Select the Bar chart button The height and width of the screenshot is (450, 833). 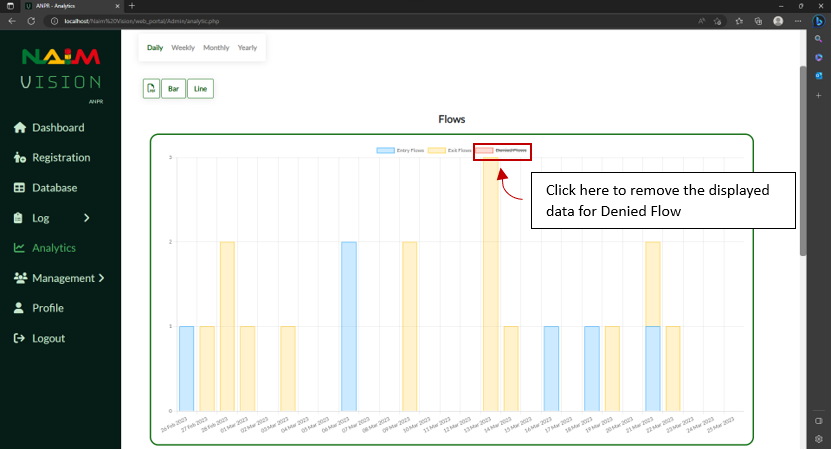tap(173, 89)
